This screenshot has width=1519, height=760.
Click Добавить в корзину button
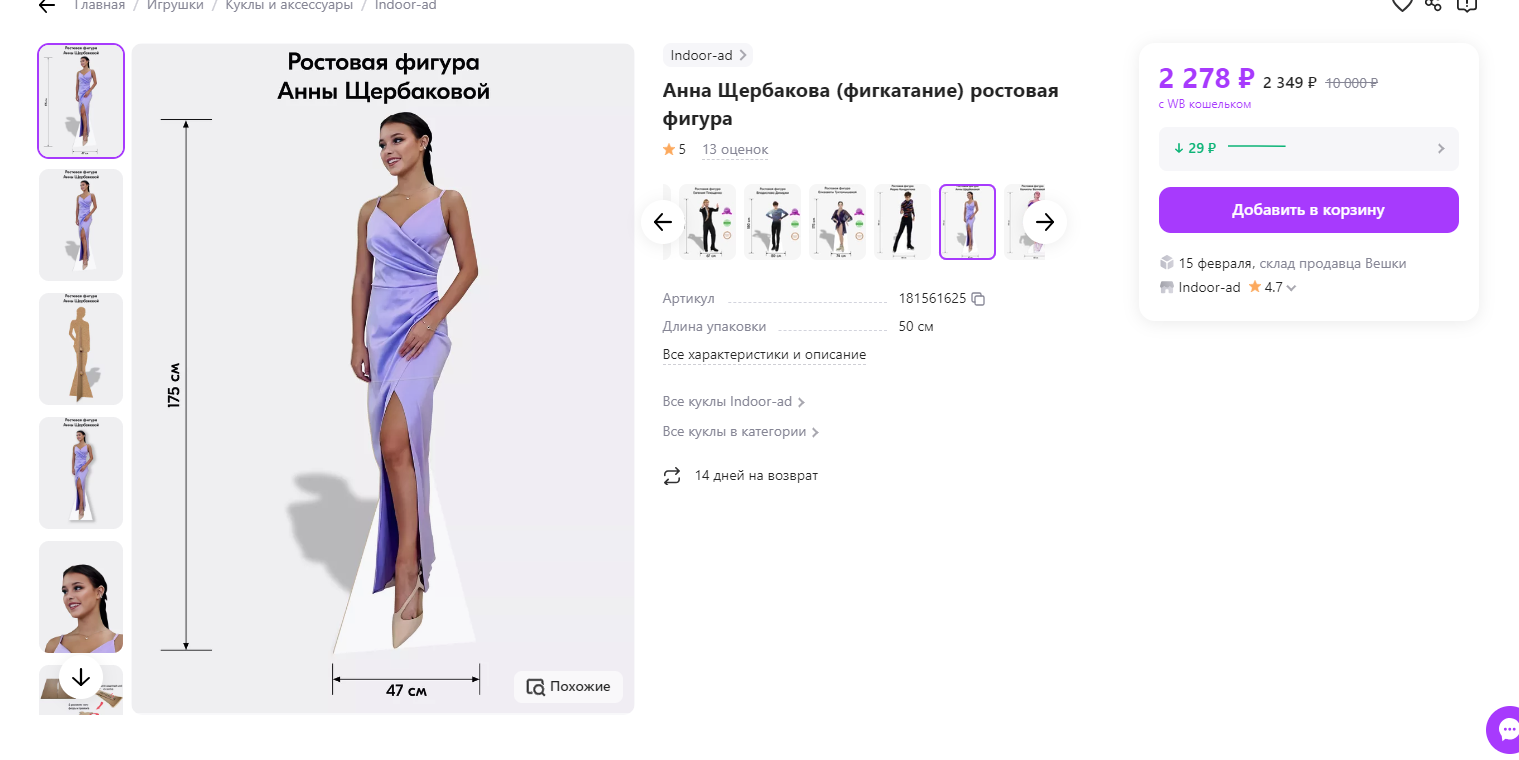tap(1308, 210)
